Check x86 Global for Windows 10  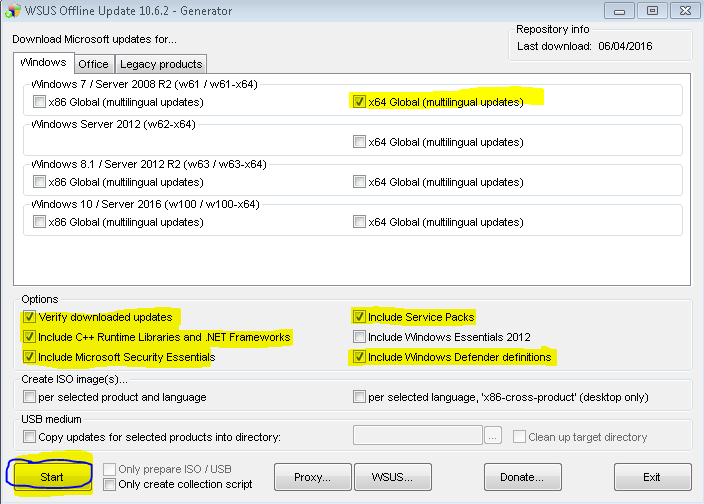pyautogui.click(x=39, y=222)
